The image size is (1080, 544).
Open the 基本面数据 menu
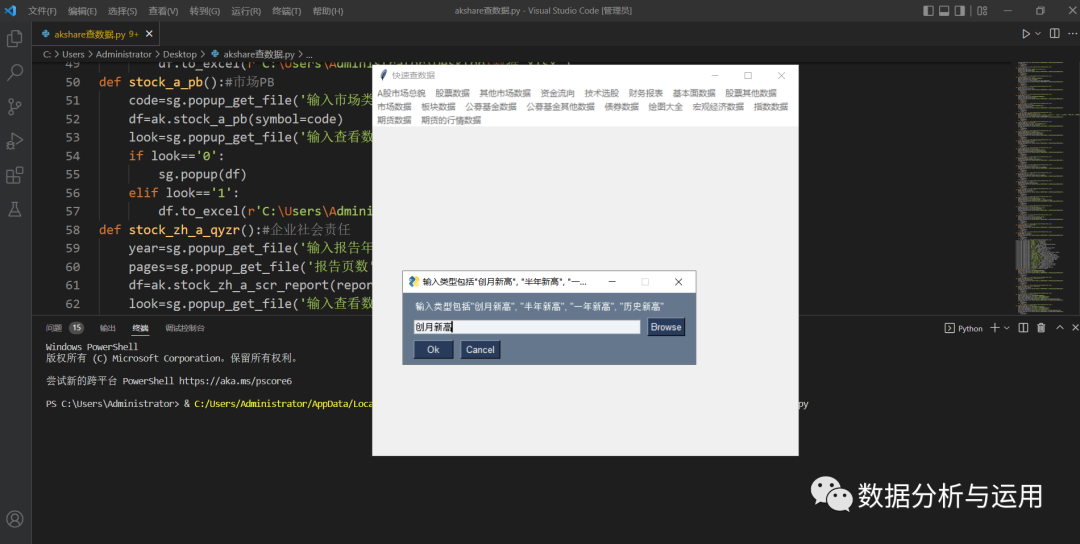point(694,93)
